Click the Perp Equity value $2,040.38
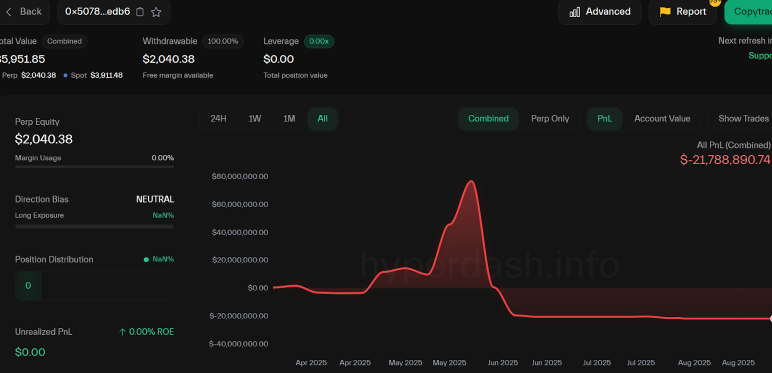Screen dimensions: 772x373 point(44,139)
